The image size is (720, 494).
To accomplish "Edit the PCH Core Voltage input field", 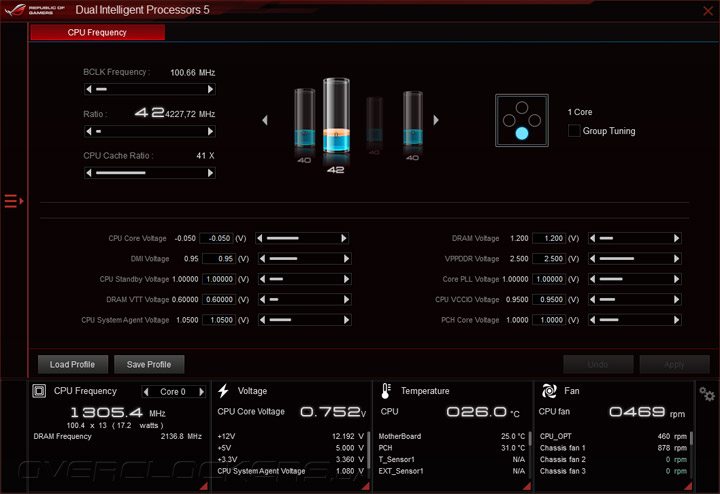I will 549,320.
